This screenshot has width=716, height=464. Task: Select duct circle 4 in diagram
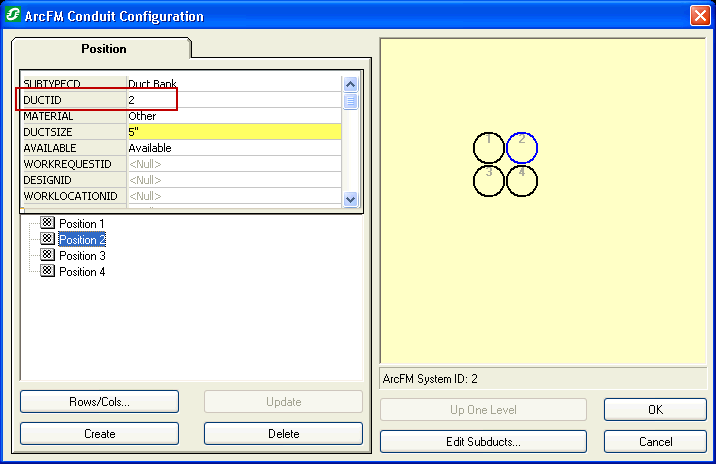(522, 181)
